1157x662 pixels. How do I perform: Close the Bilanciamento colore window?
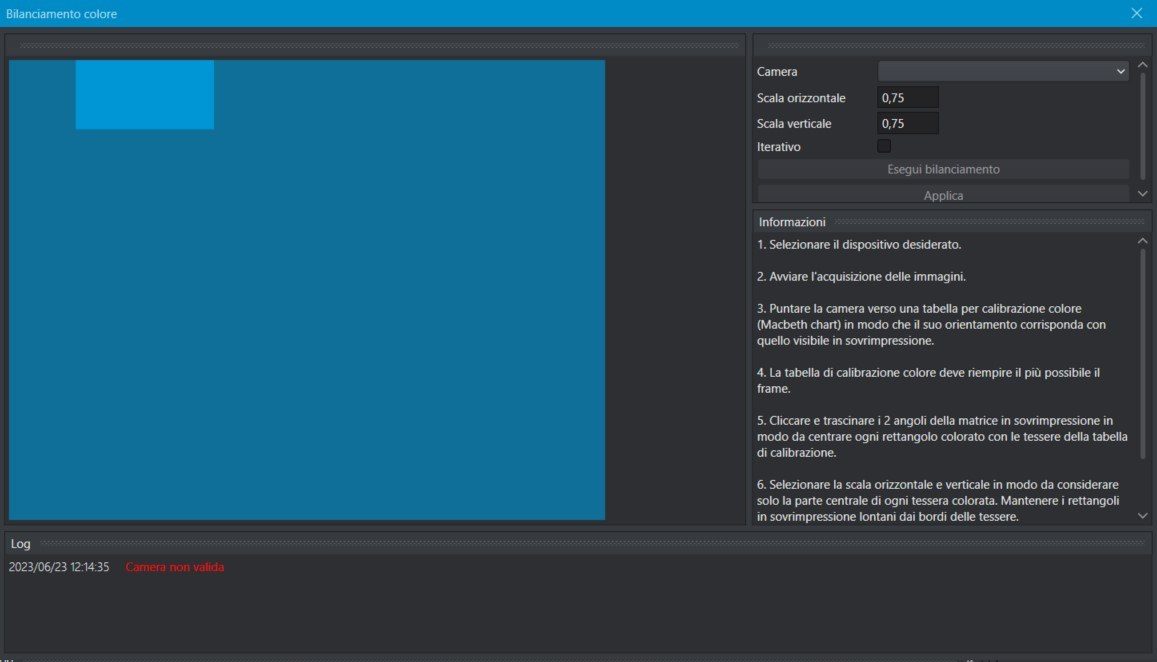point(1136,13)
